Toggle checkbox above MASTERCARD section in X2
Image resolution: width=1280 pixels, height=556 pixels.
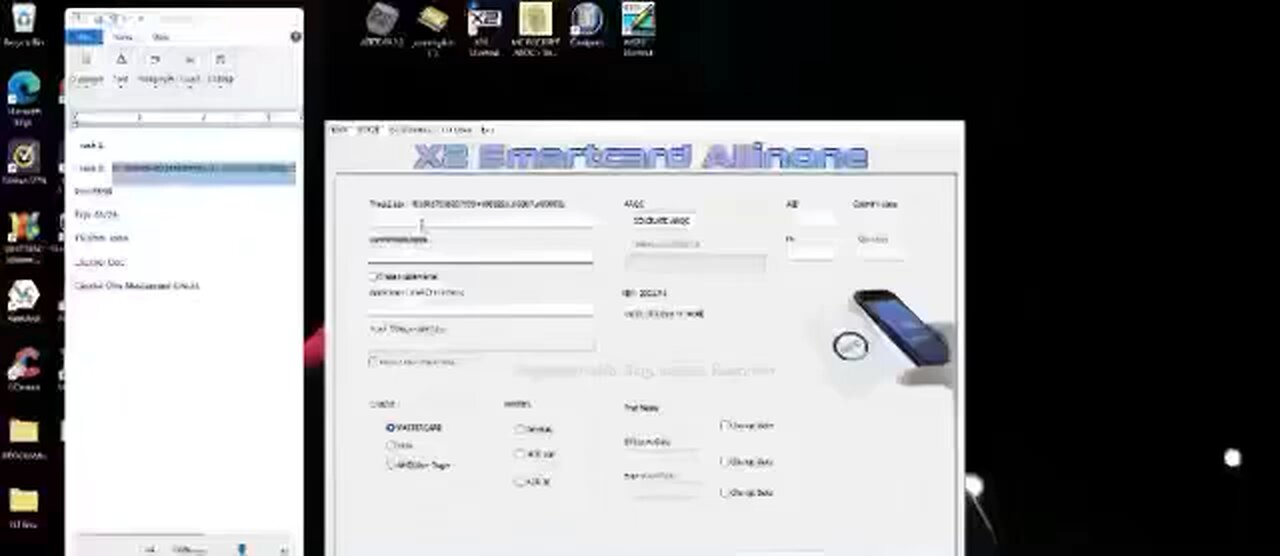[374, 361]
